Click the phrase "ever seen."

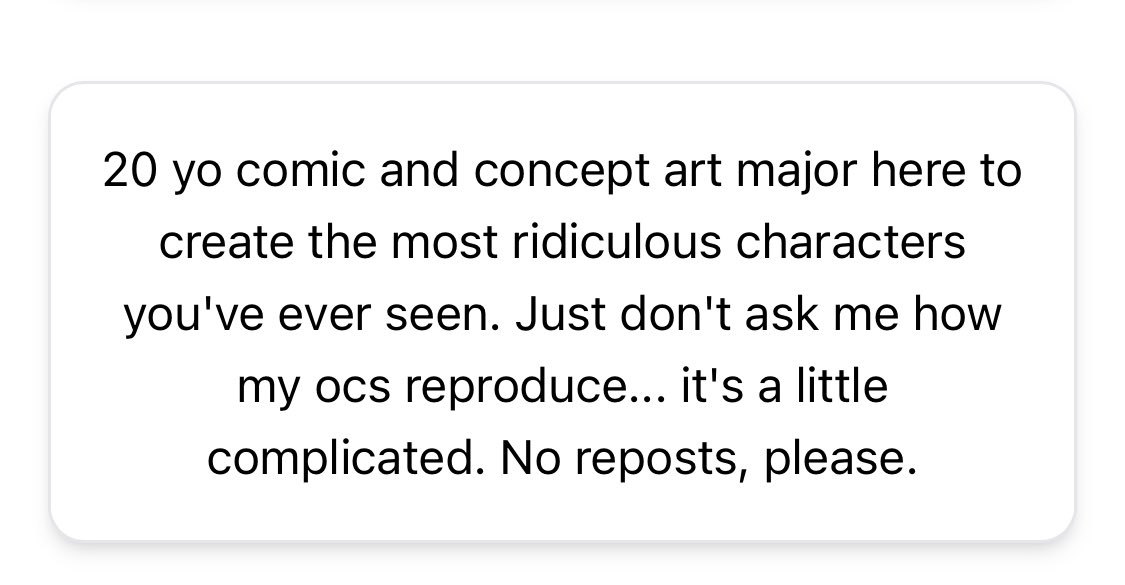[392, 316]
